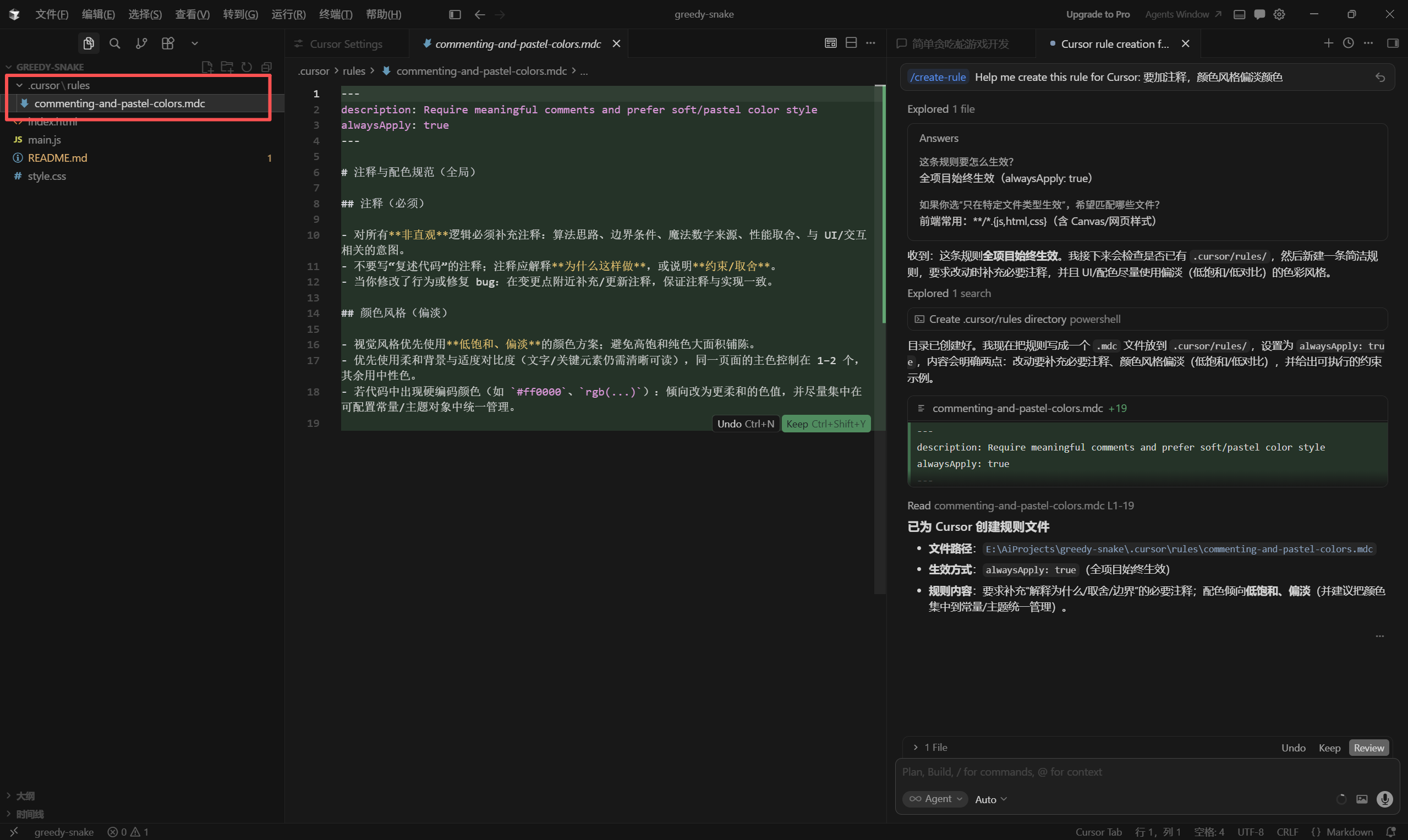Open the Search view icon
The height and width of the screenshot is (840, 1408).
(x=114, y=43)
